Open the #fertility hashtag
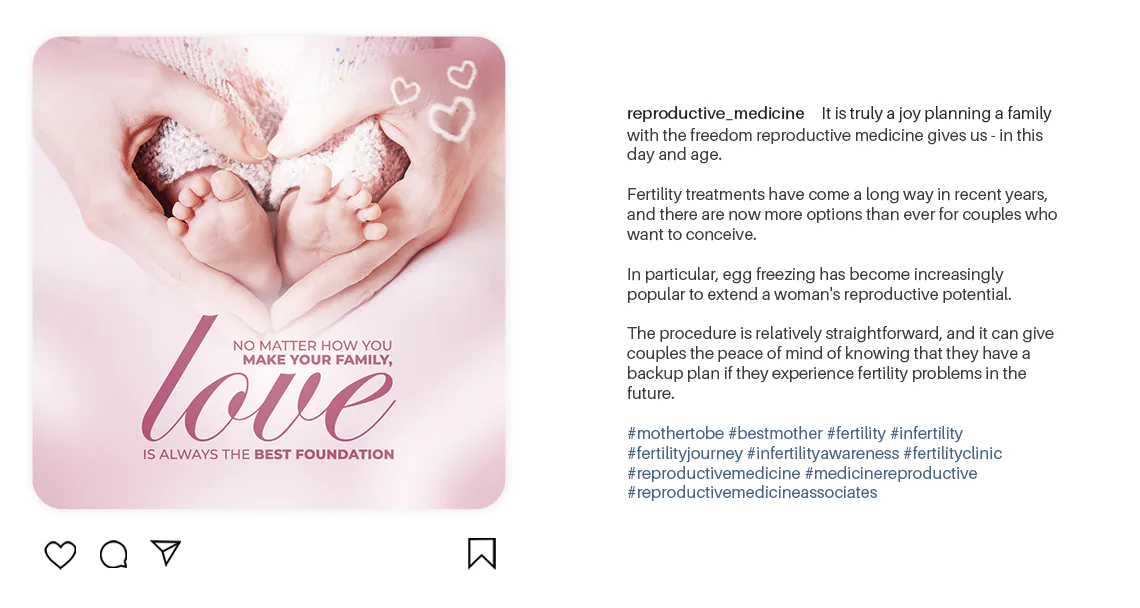Image resolution: width=1140 pixels, height=608 pixels. click(856, 433)
